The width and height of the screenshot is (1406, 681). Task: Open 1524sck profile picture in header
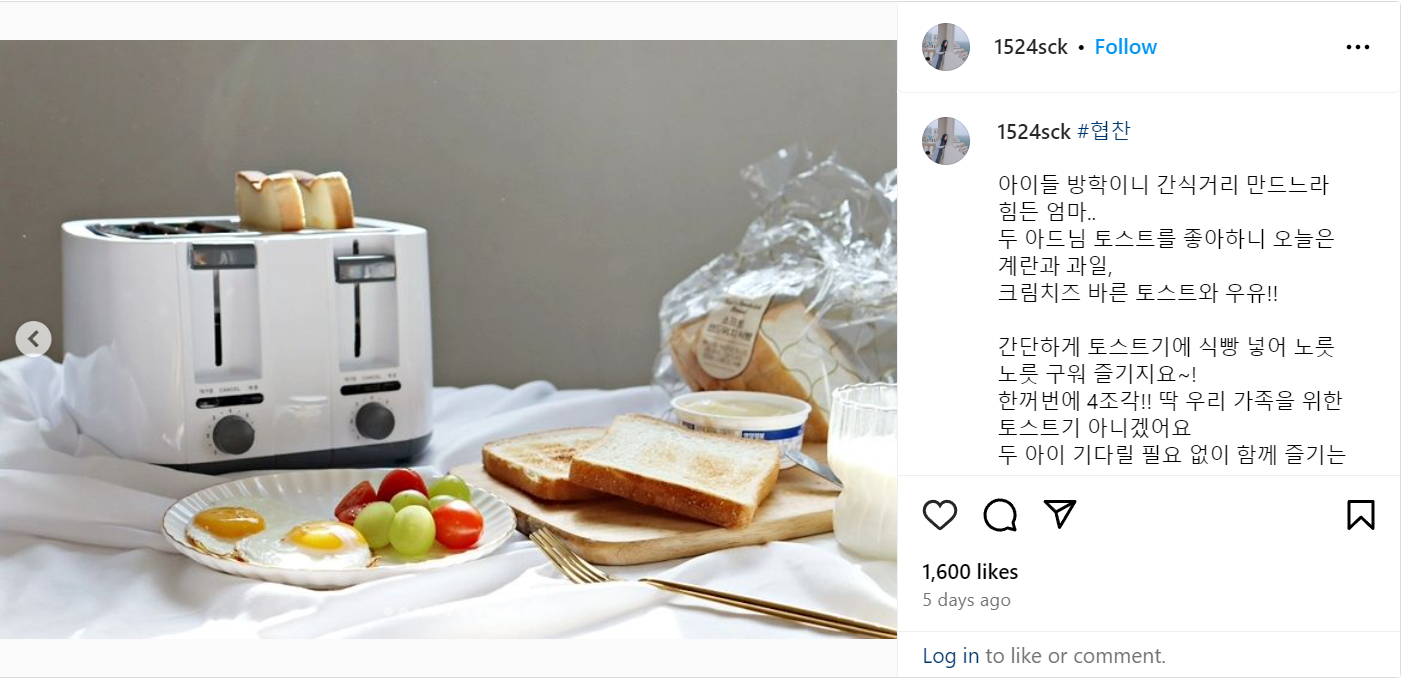coord(945,47)
